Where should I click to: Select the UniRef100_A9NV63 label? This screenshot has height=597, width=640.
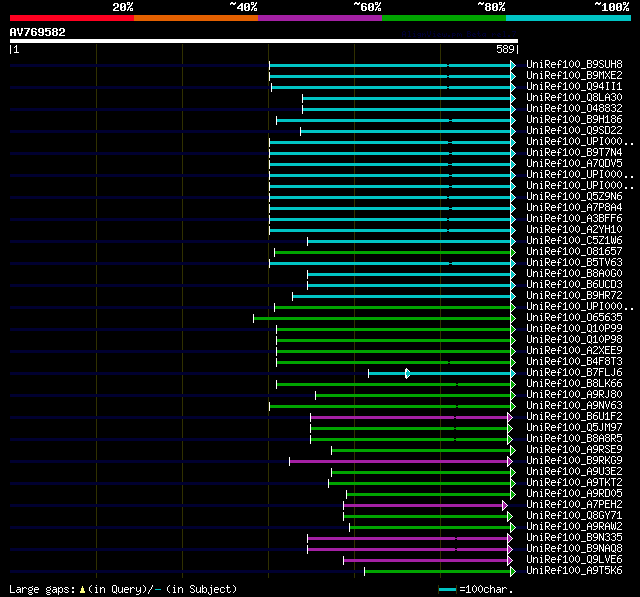click(x=574, y=406)
